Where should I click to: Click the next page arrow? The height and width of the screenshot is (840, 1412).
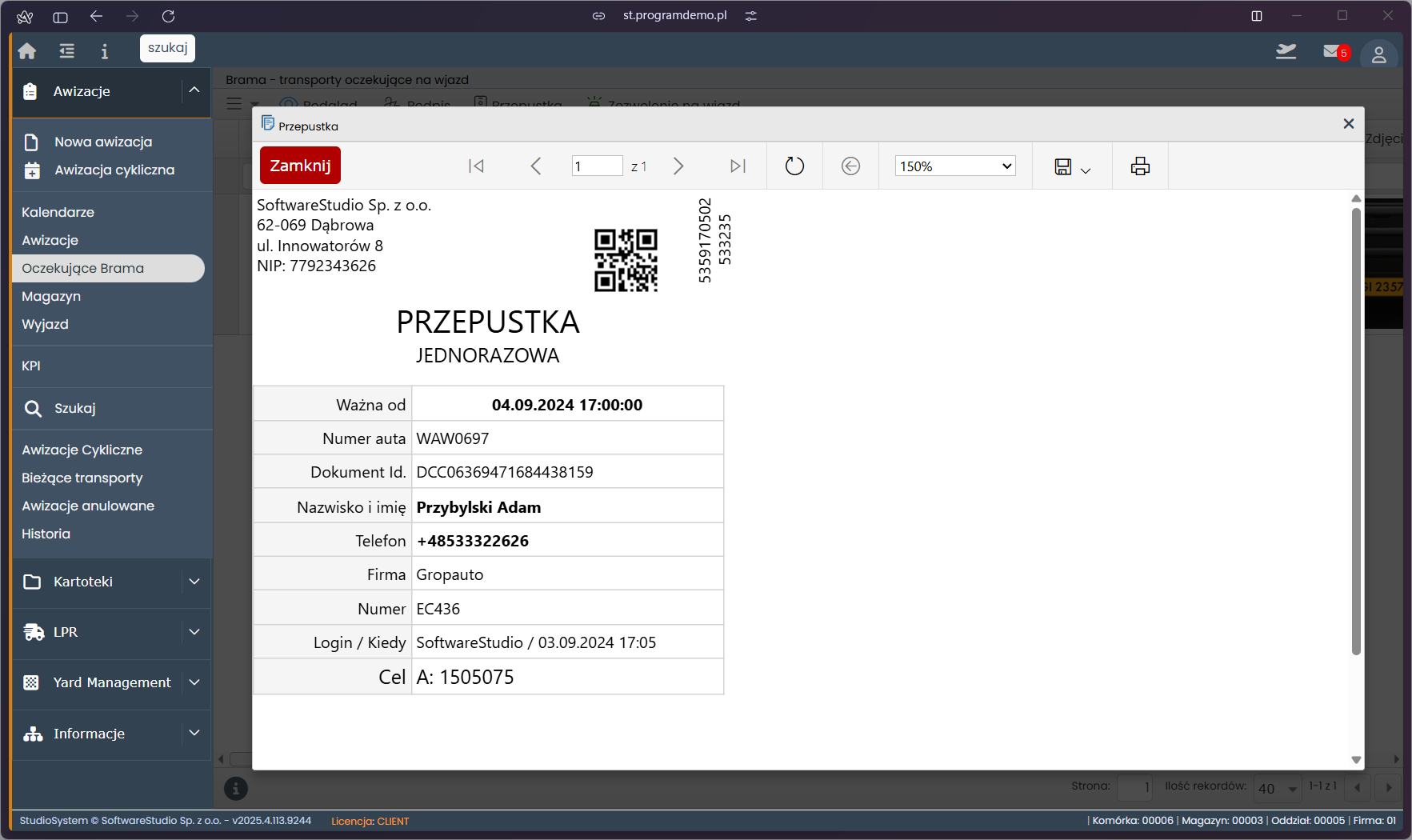click(x=678, y=166)
